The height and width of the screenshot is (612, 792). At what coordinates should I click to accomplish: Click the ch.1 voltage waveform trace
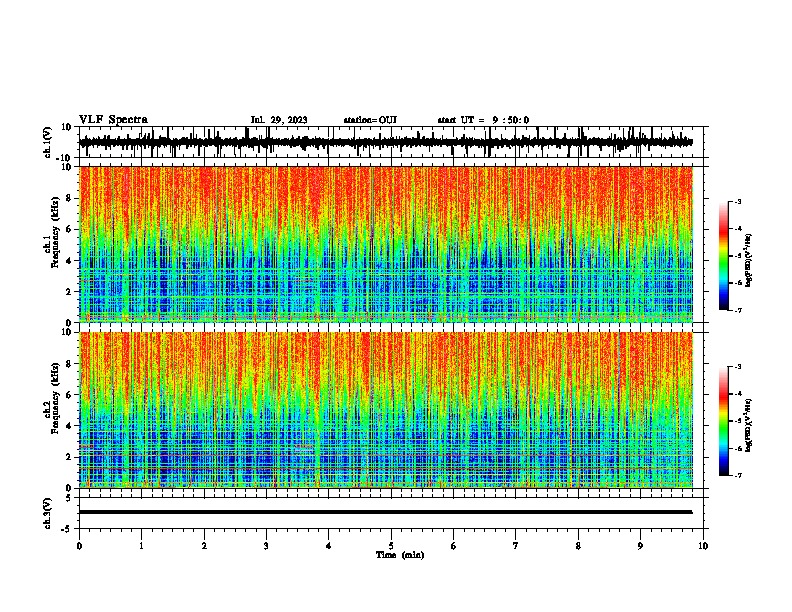pos(386,142)
